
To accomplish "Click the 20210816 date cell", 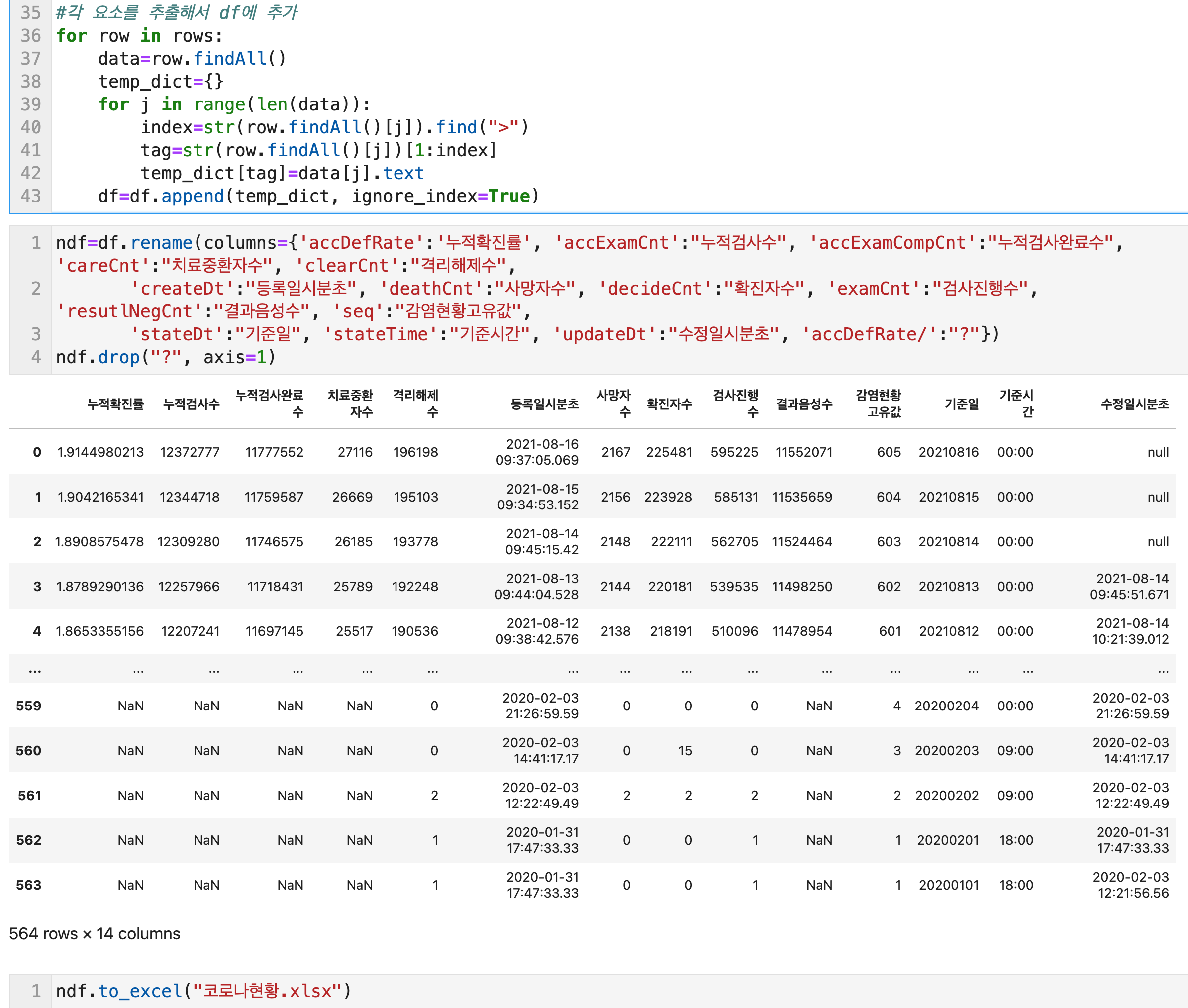I will [948, 452].
